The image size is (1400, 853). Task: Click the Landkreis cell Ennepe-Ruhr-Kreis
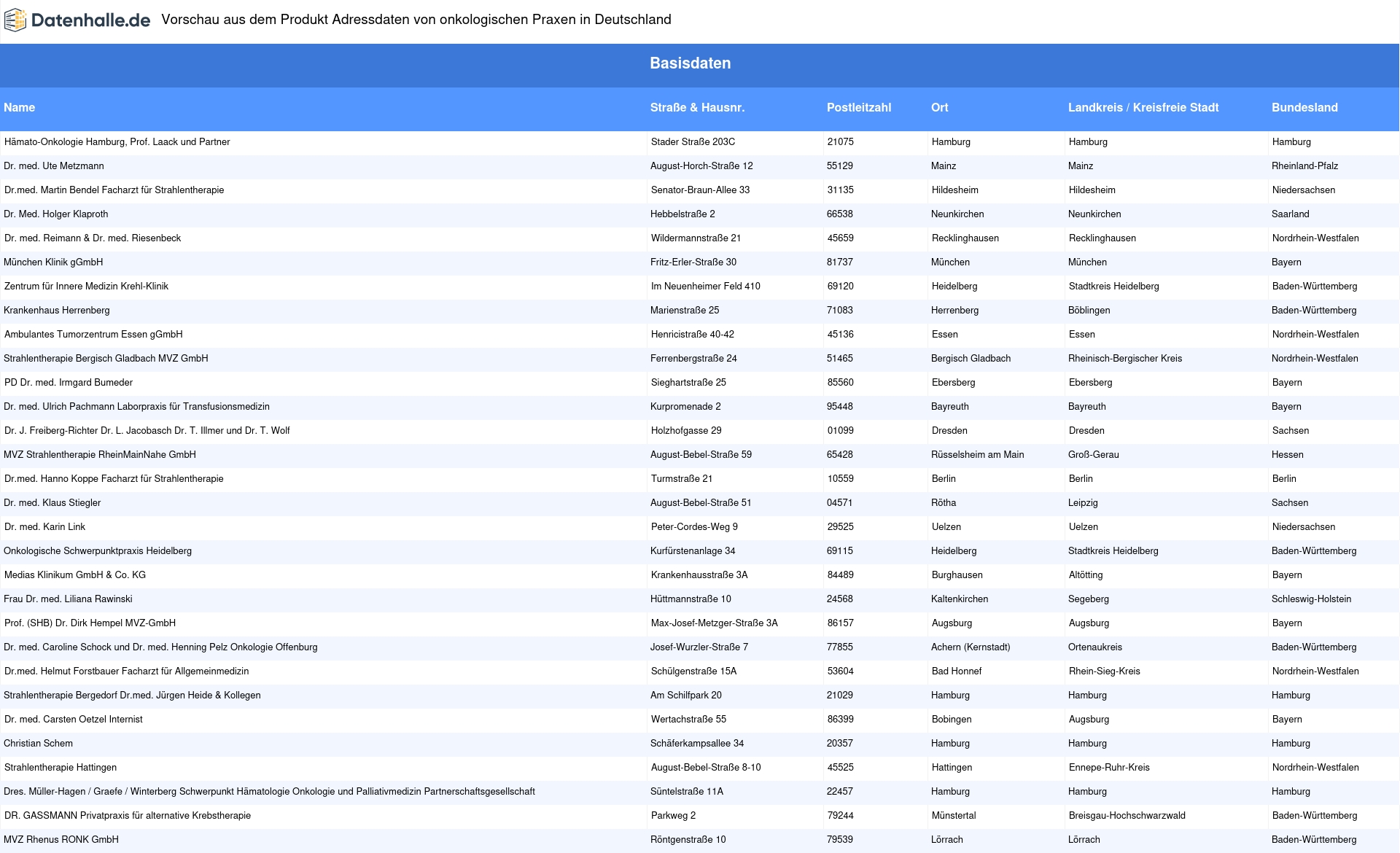[1109, 768]
